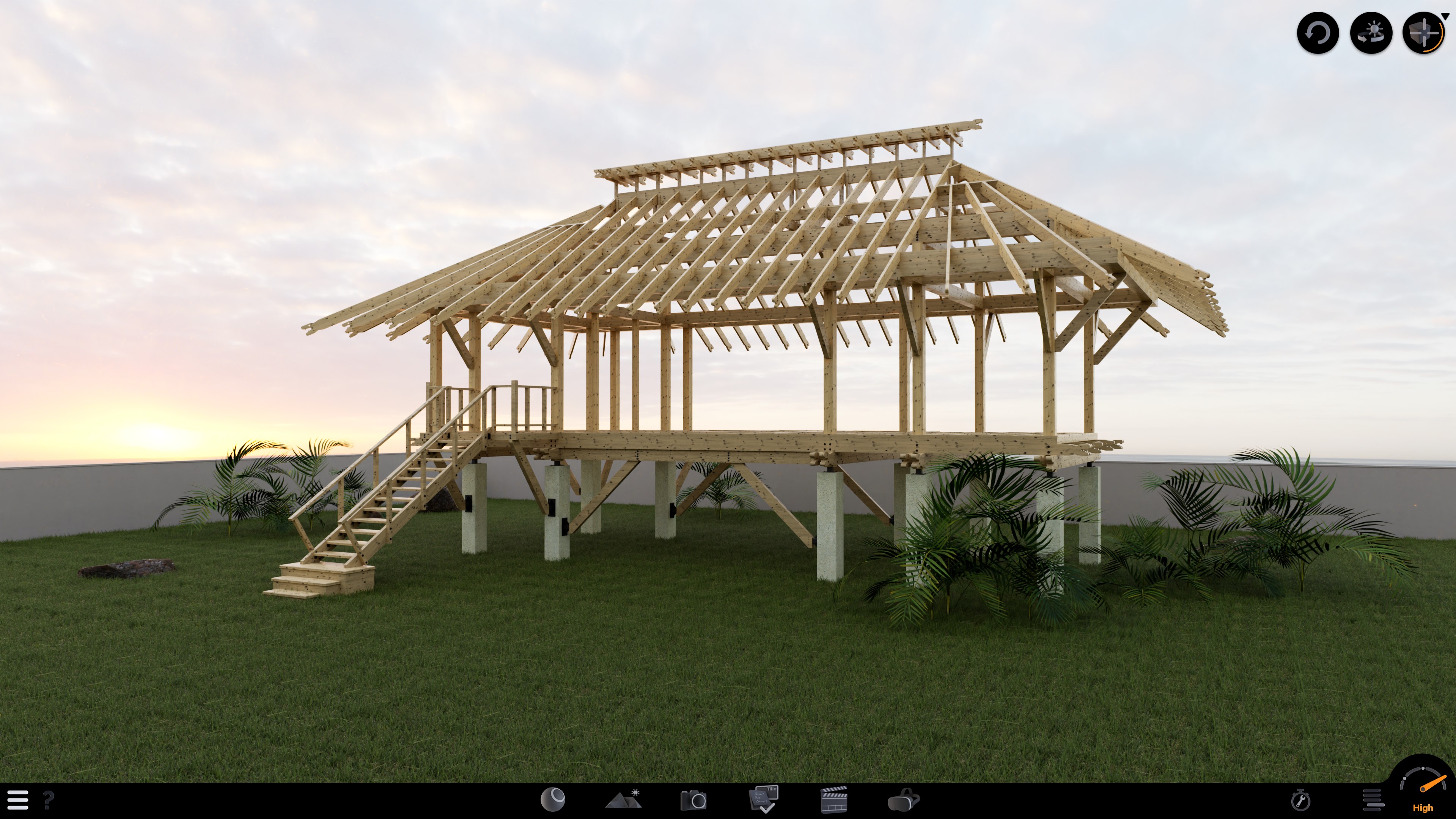Expand the stacked quality levels list

[x=1373, y=800]
